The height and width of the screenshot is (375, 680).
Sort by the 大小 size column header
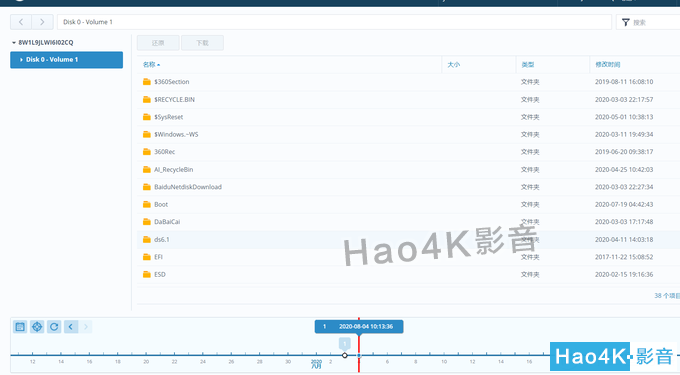pyautogui.click(x=454, y=65)
